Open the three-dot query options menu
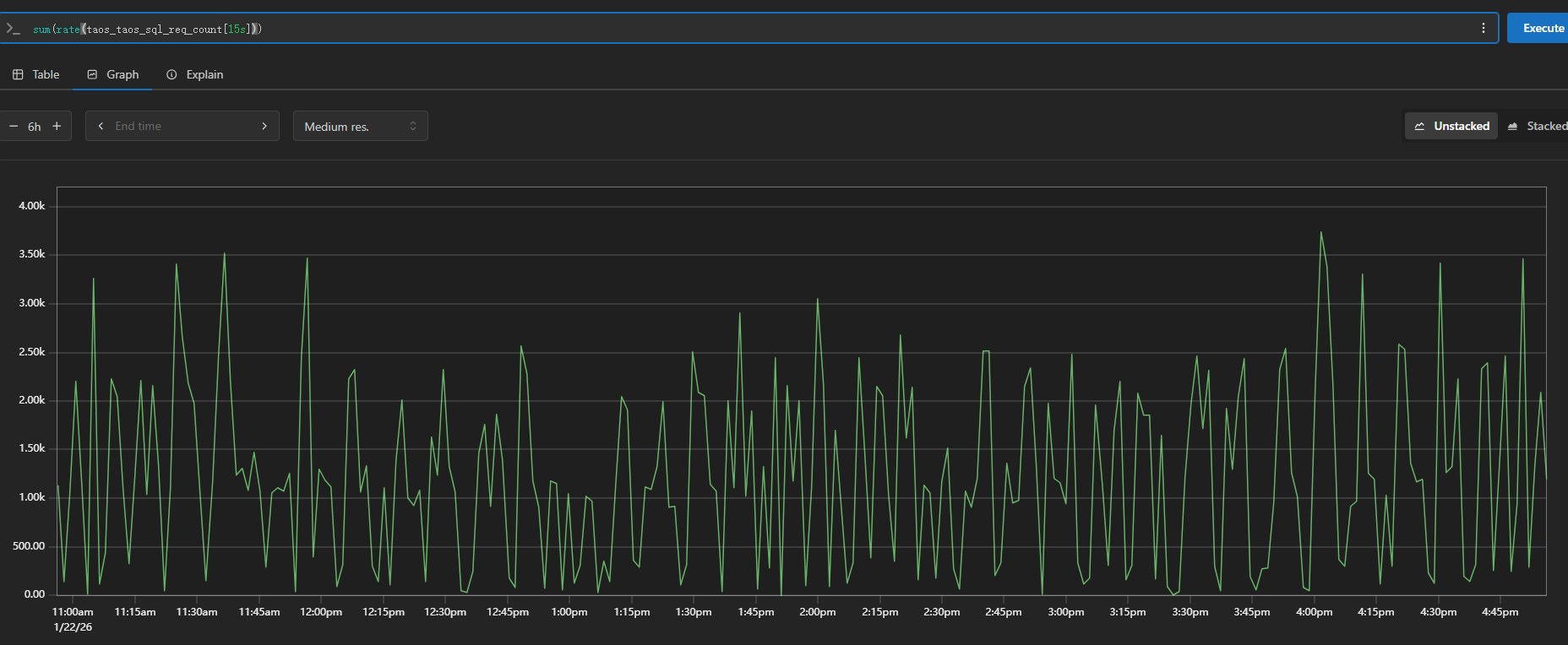The image size is (1568, 645). click(1483, 29)
